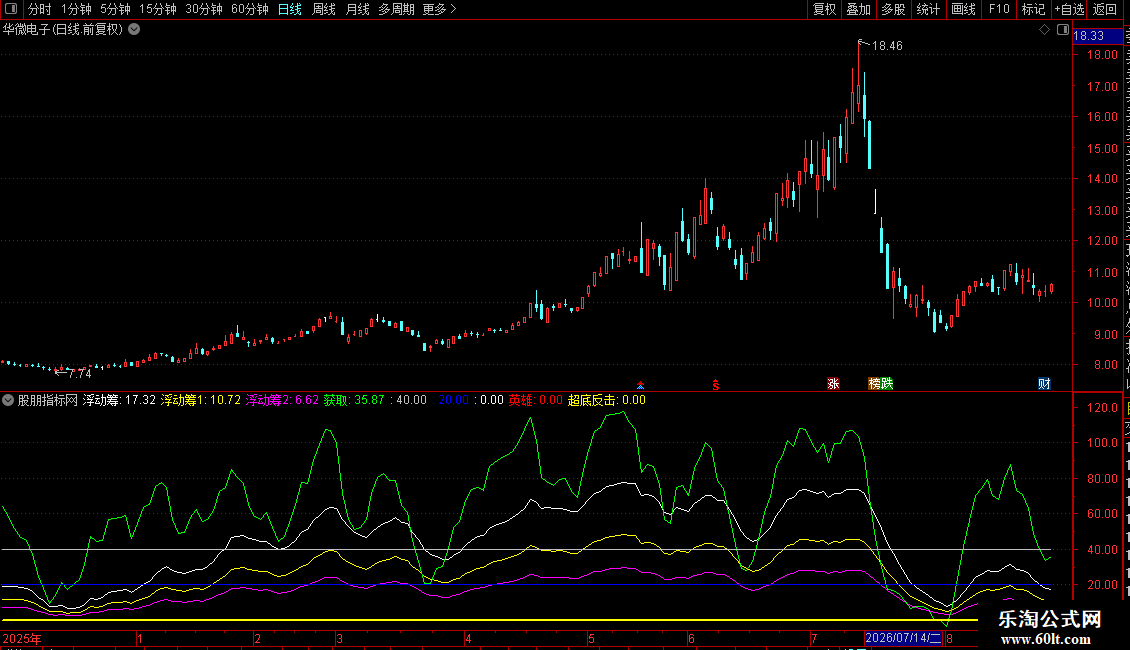
Task: Click the panel toggle icon at top-left
Action: (11, 9)
